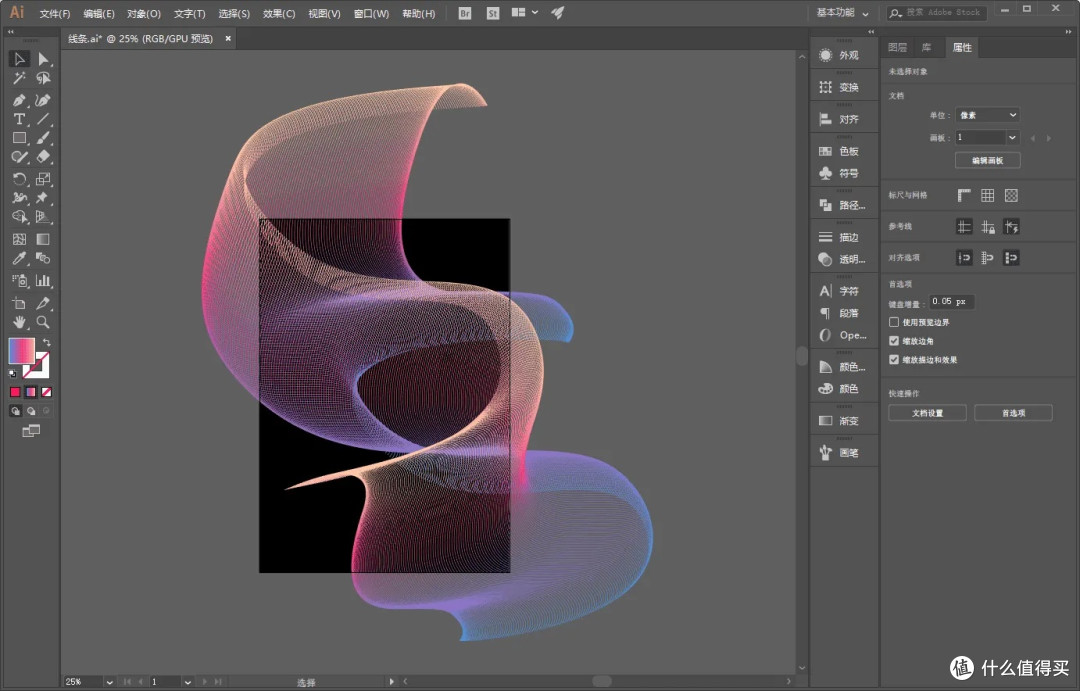Click the 编辑画板 button
Image resolution: width=1080 pixels, height=691 pixels.
(x=987, y=160)
